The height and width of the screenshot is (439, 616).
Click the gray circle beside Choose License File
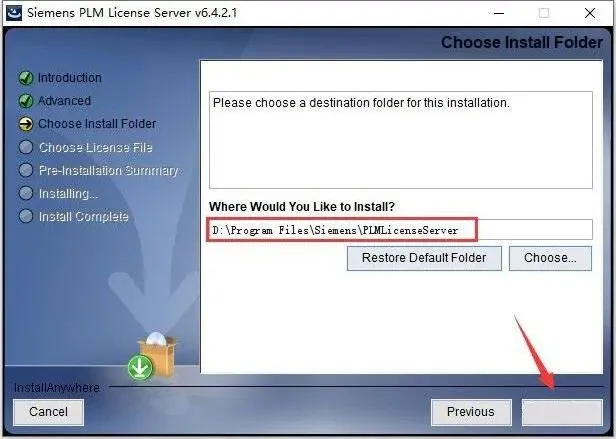(x=26, y=147)
